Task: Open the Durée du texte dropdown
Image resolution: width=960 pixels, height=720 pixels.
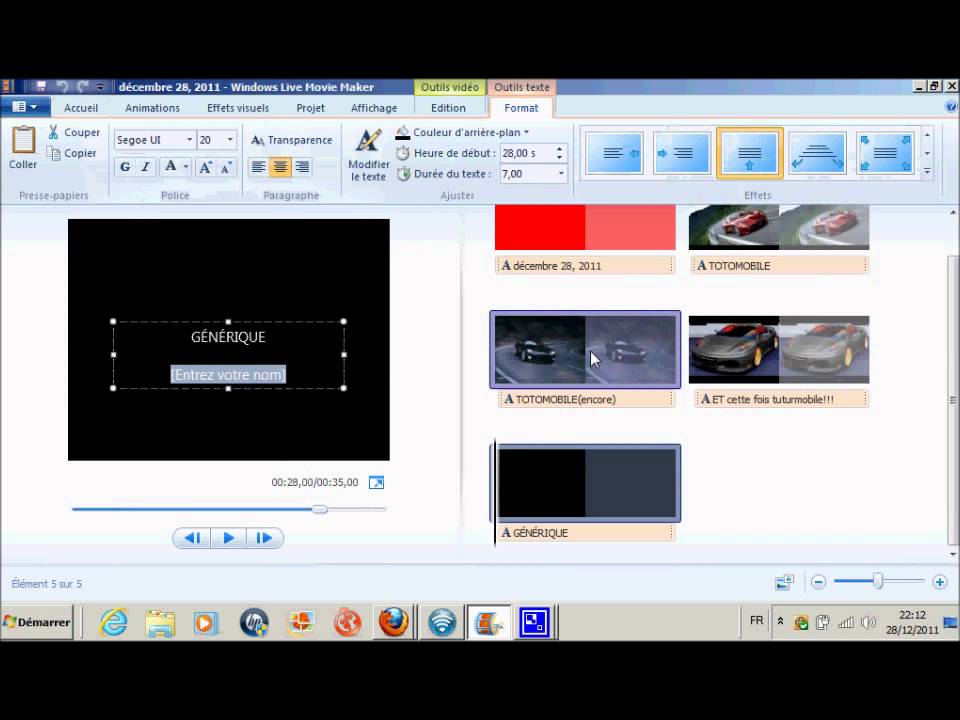Action: 561,174
